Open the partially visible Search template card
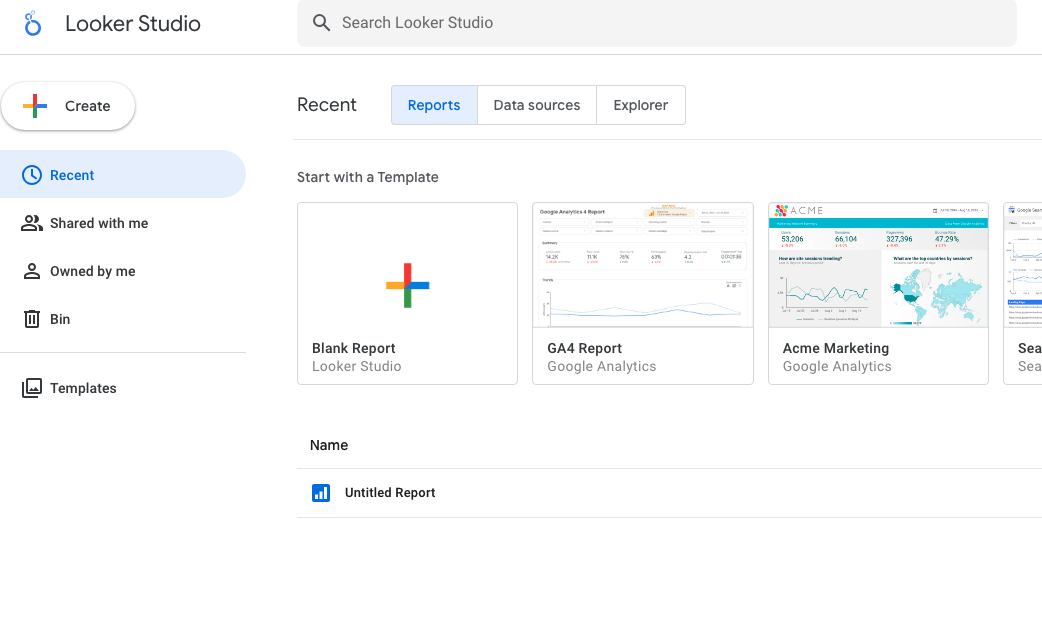Screen dimensions: 1042x642 [1023, 293]
